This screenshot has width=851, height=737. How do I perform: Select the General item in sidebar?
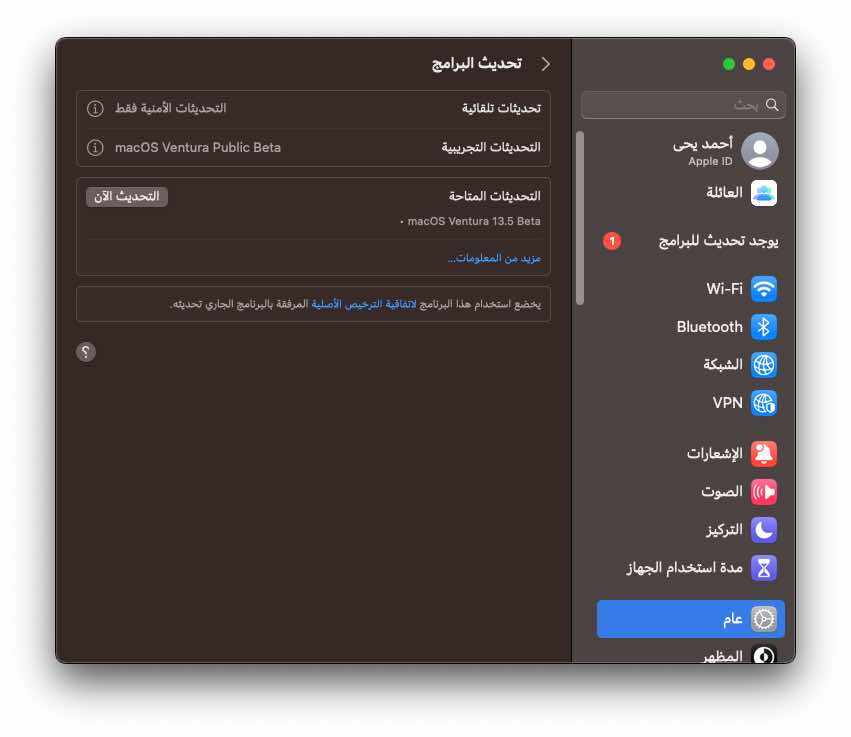point(690,619)
